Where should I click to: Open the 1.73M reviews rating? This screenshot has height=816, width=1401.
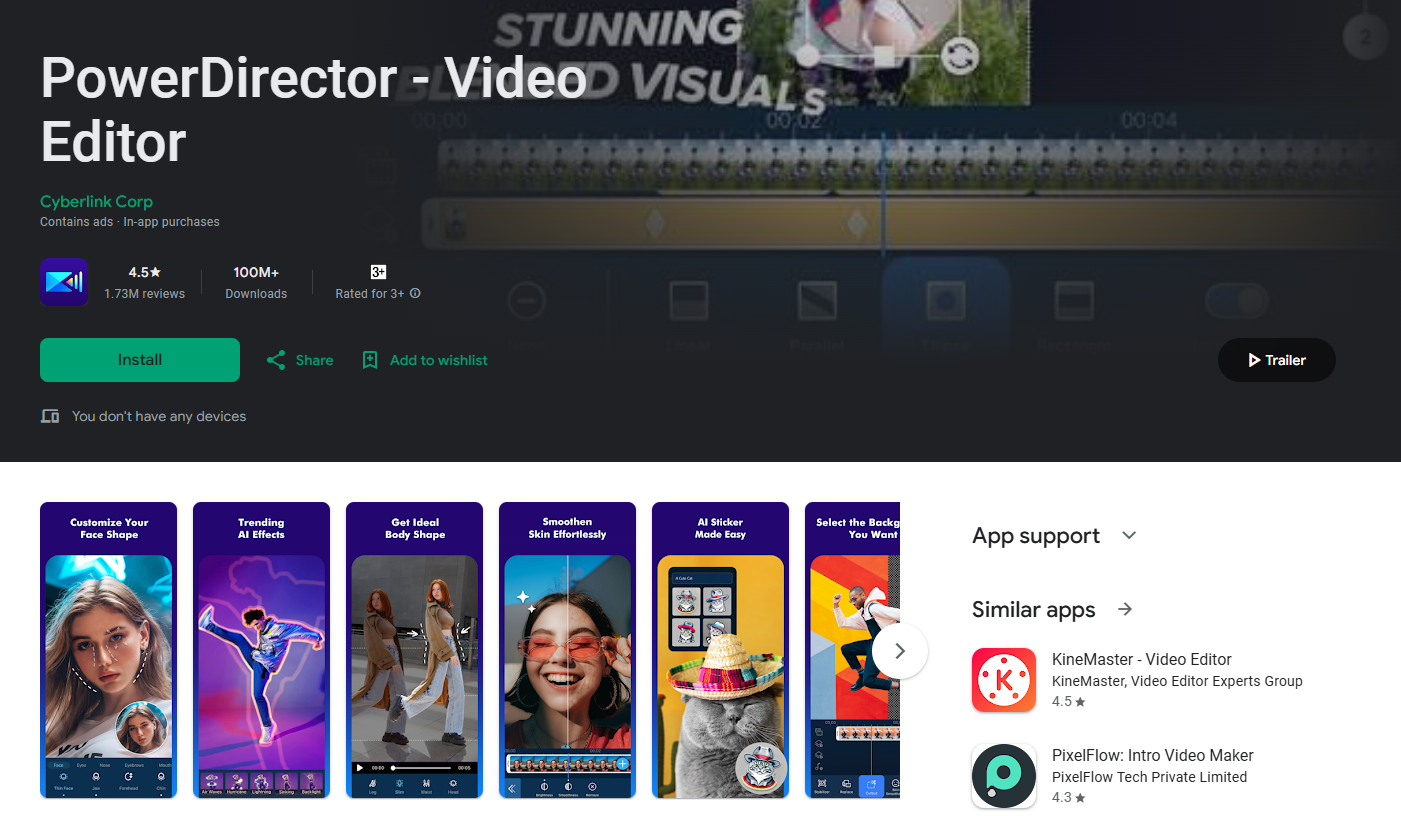point(144,282)
